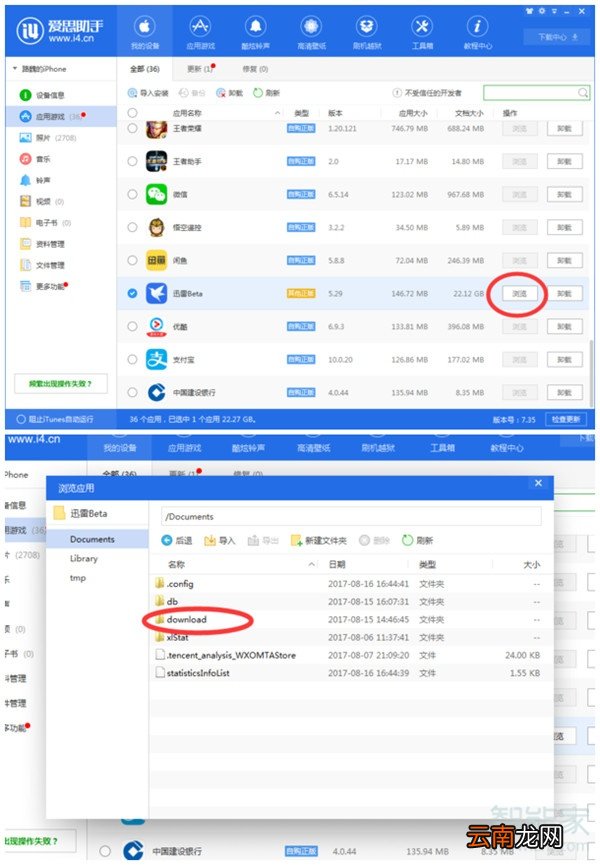Click 导入 in the 浏览应用 dialog toolbar
The height and width of the screenshot is (865, 600).
tap(219, 540)
